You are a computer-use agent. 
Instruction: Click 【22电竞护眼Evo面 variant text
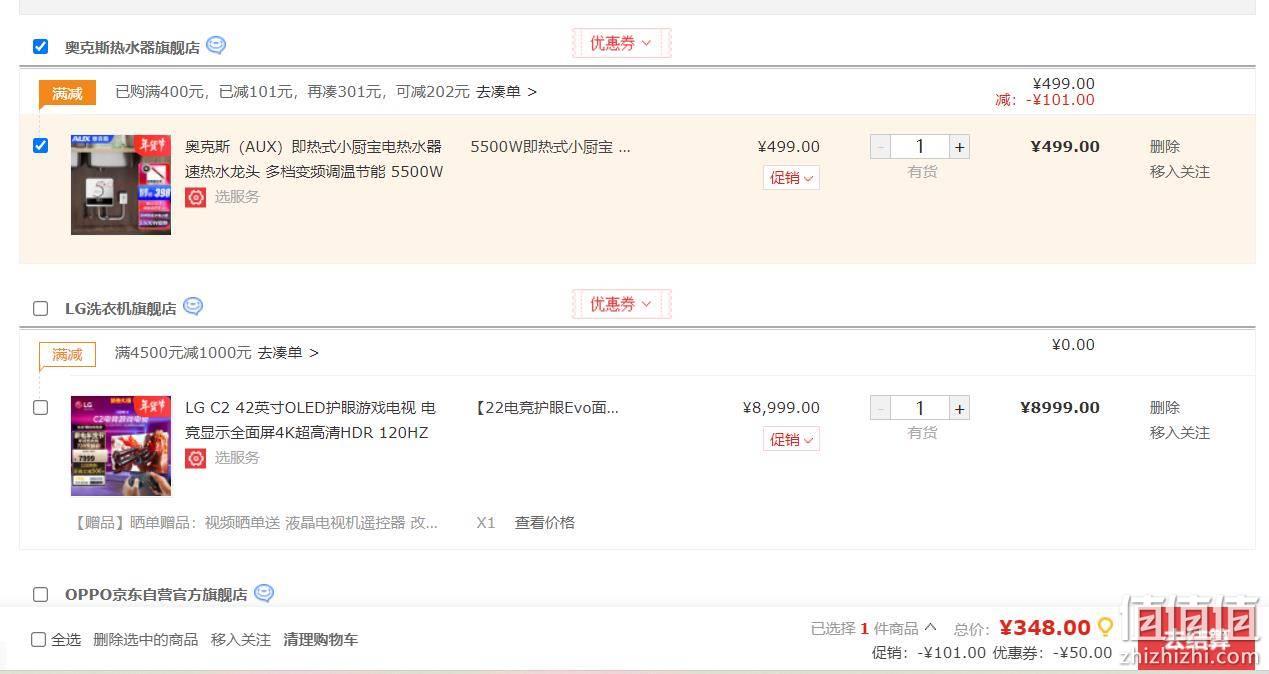coord(546,408)
